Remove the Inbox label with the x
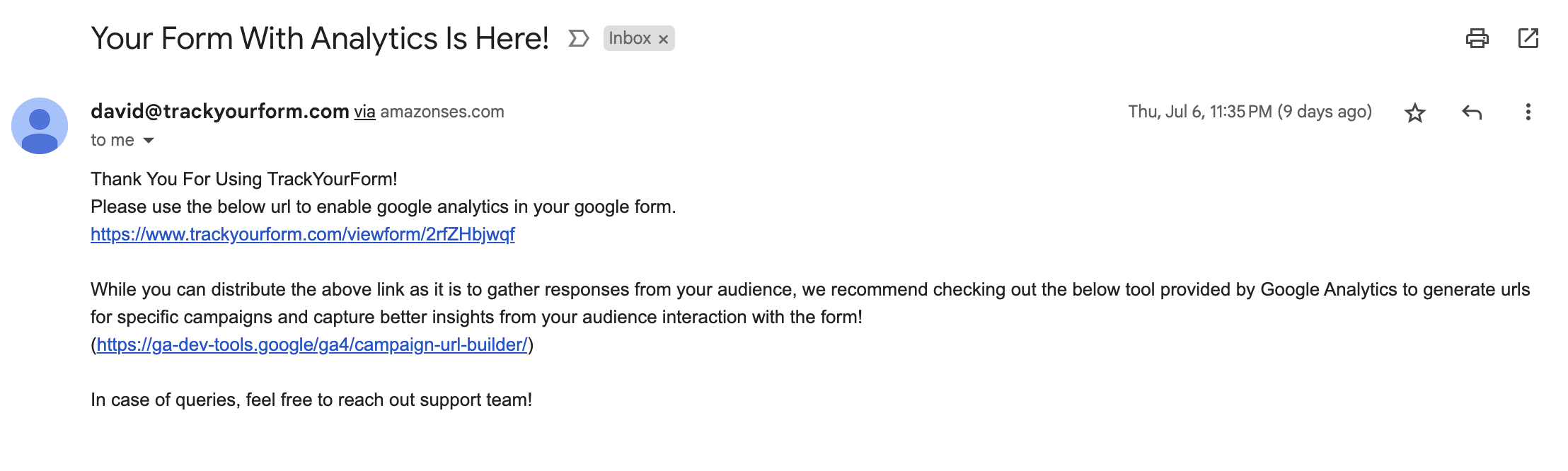 point(663,40)
